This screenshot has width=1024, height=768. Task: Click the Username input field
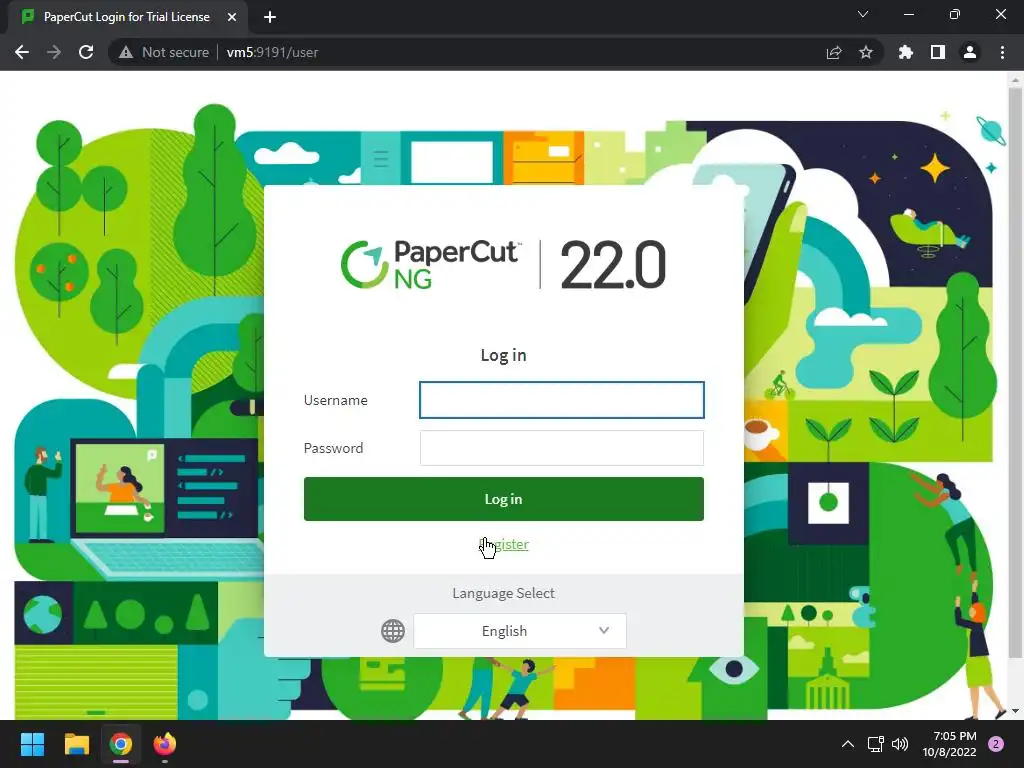coord(562,400)
